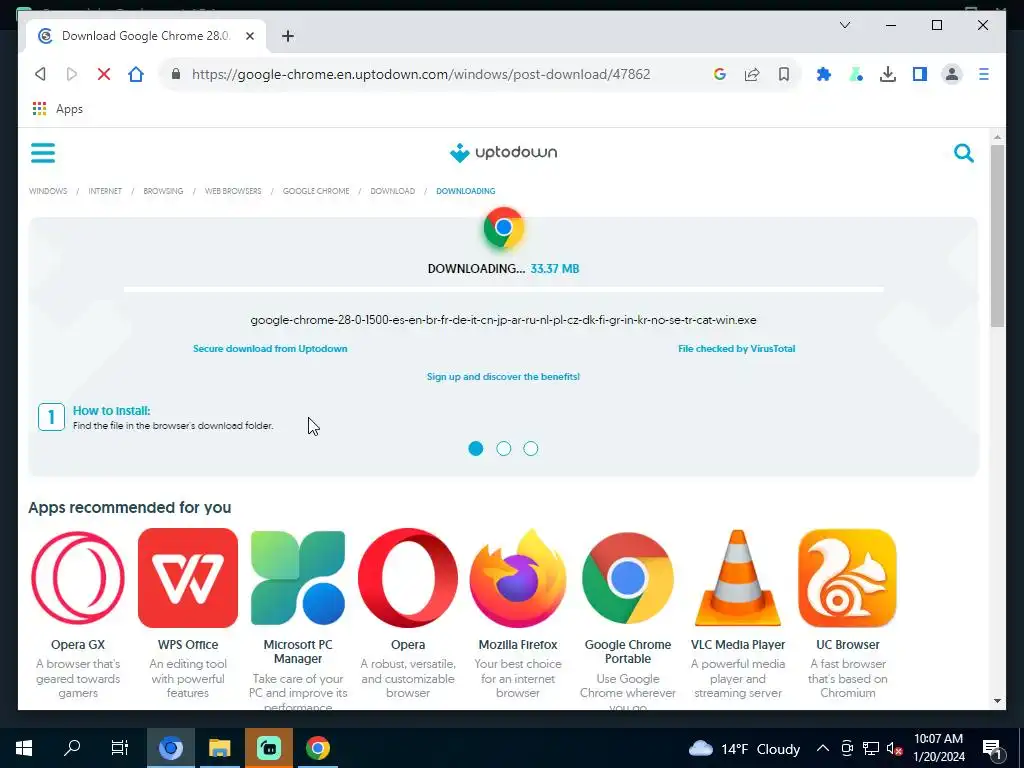This screenshot has height=768, width=1024.
Task: Close the Download Google Chrome tab
Action: pos(249,36)
